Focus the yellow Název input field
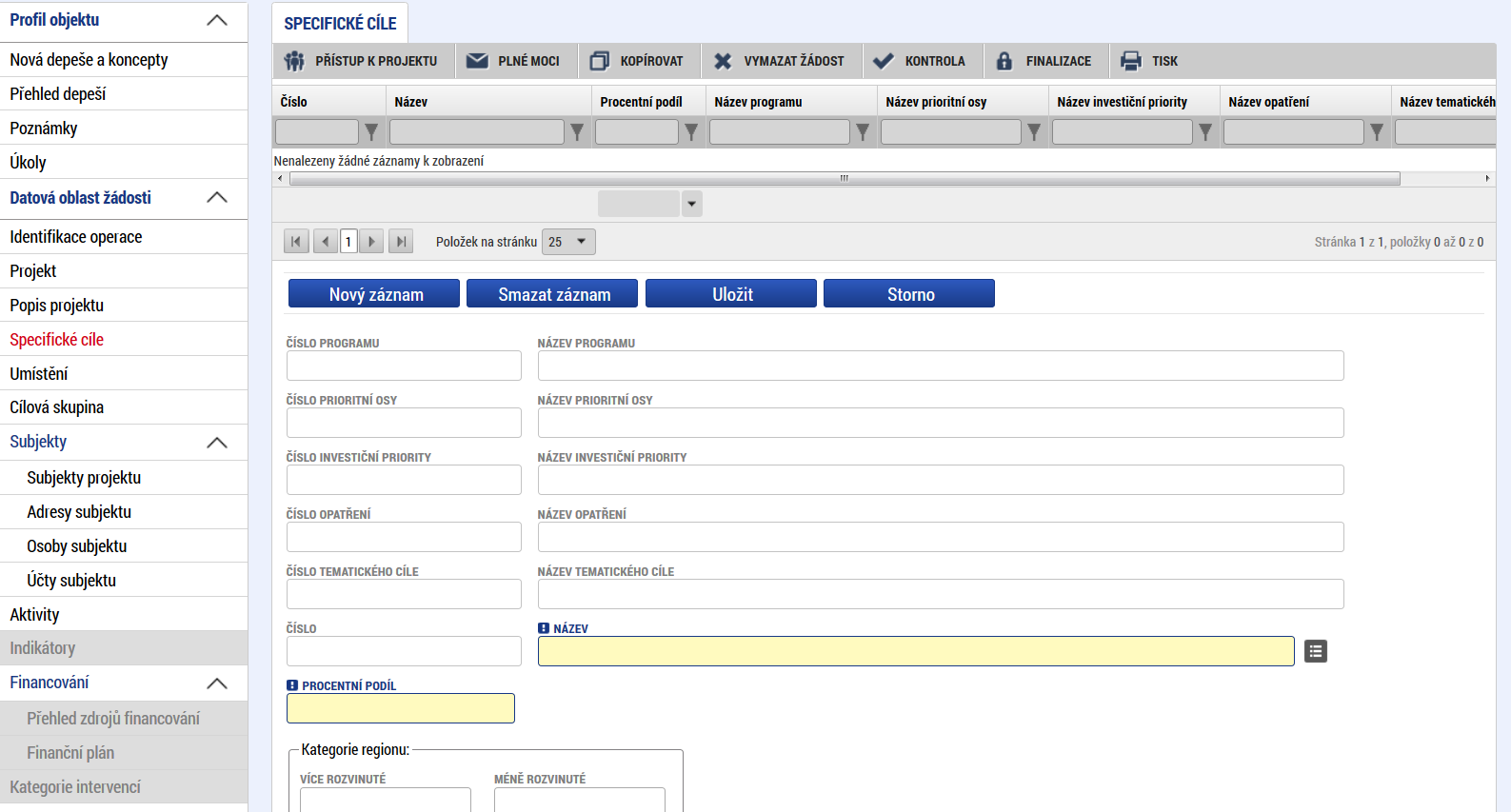The image size is (1511, 812). click(x=916, y=651)
